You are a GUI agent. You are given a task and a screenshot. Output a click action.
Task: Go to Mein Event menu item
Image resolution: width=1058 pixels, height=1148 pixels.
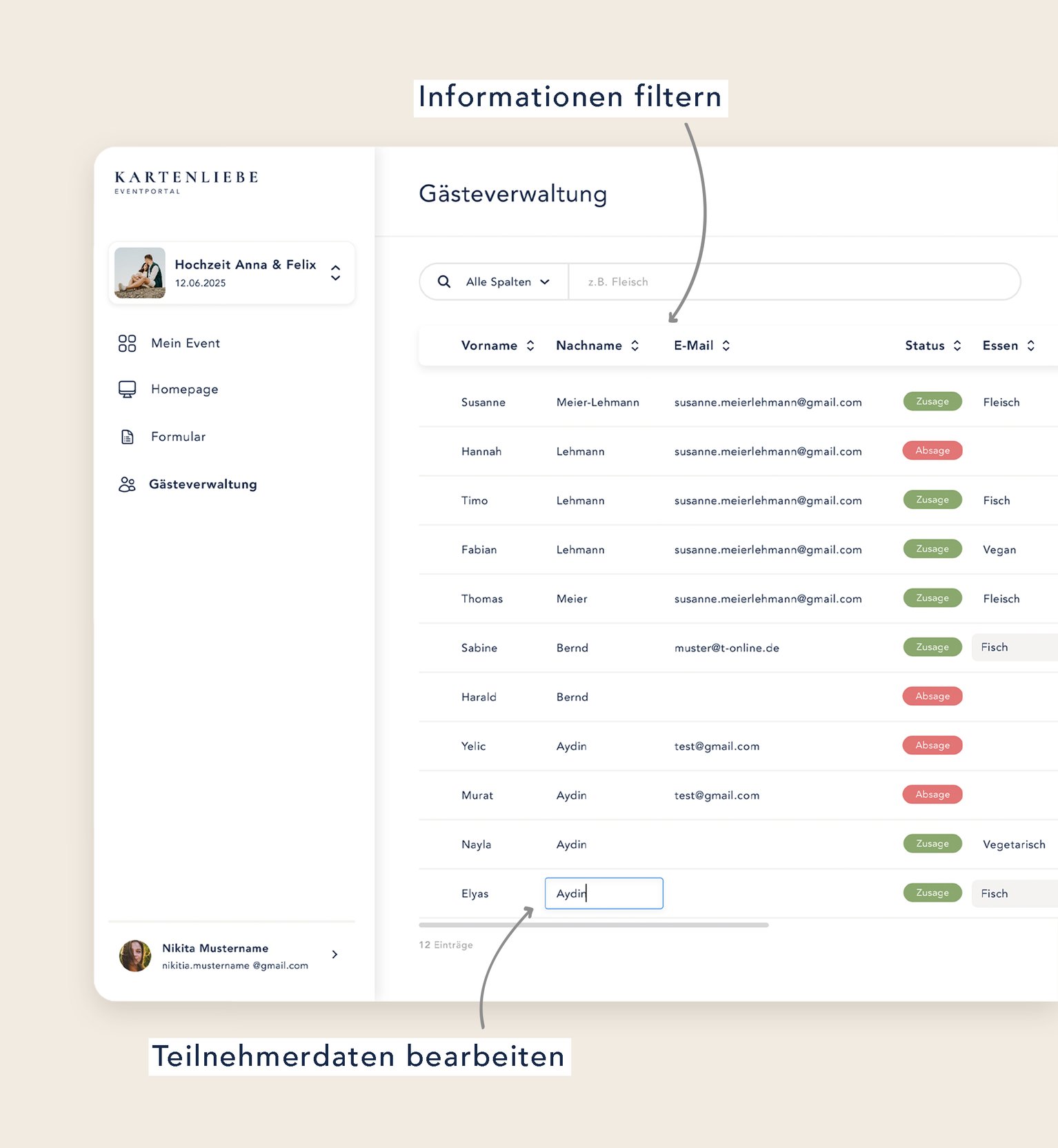(186, 344)
